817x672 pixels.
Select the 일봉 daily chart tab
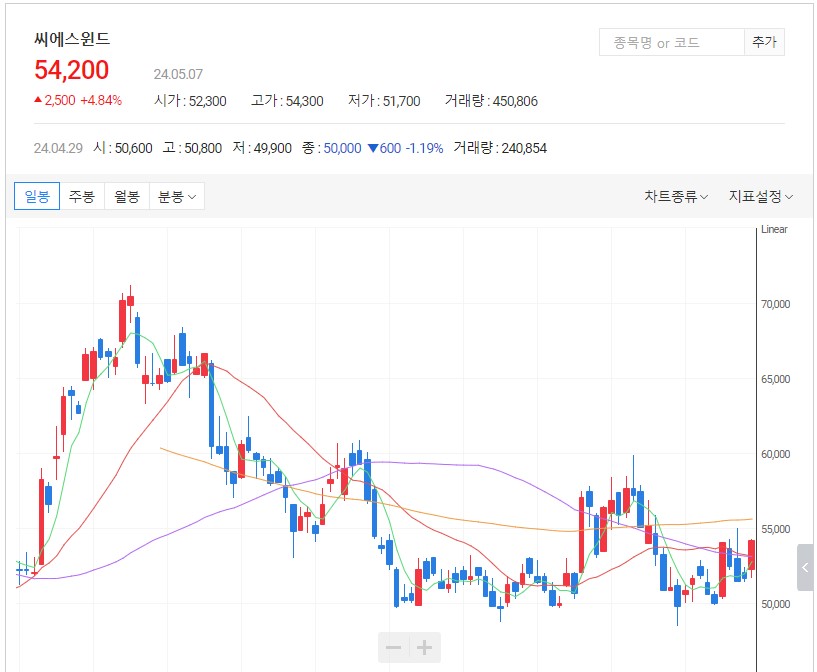[37, 196]
